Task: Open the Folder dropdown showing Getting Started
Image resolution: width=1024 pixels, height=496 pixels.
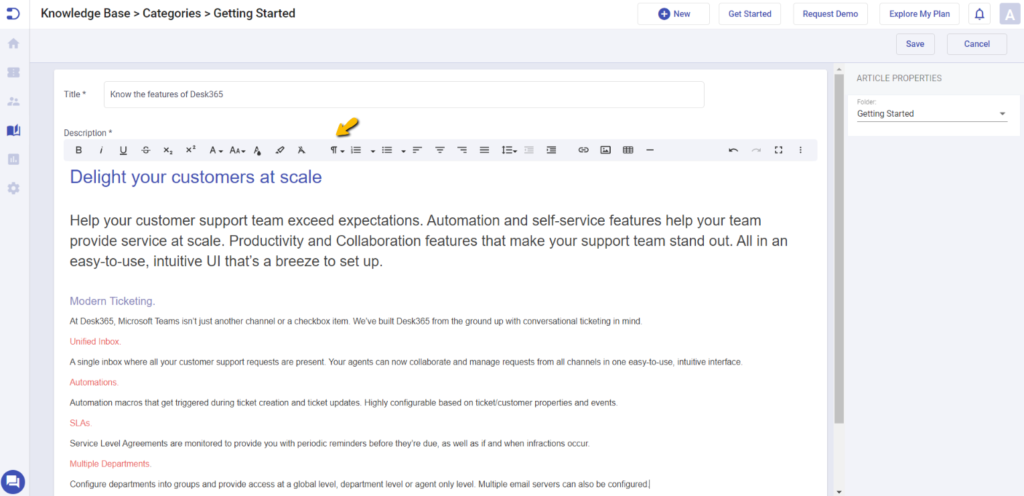Action: click(932, 114)
